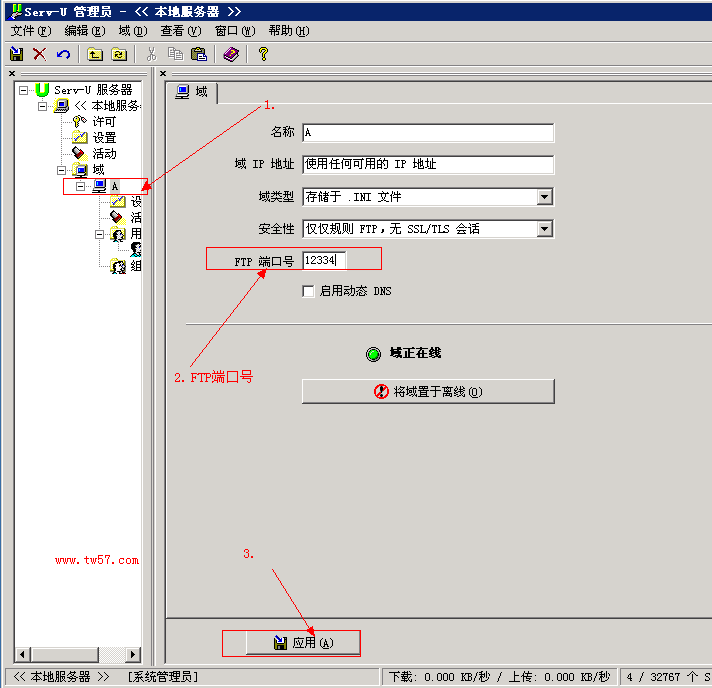Click the FTP 端口号 input field
The width and height of the screenshot is (712, 688).
(x=324, y=260)
